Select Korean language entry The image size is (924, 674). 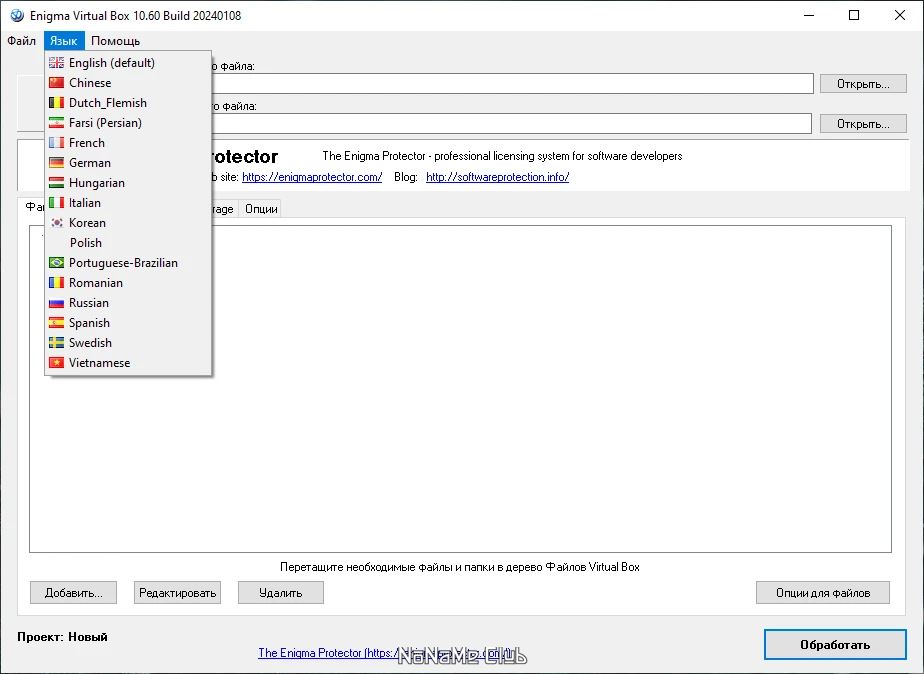coord(128,223)
